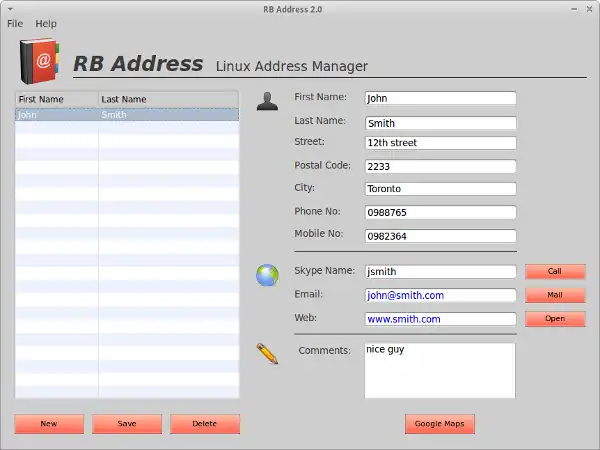Click the Linux Address Manager subtitle
The image size is (600, 450).
point(292,66)
